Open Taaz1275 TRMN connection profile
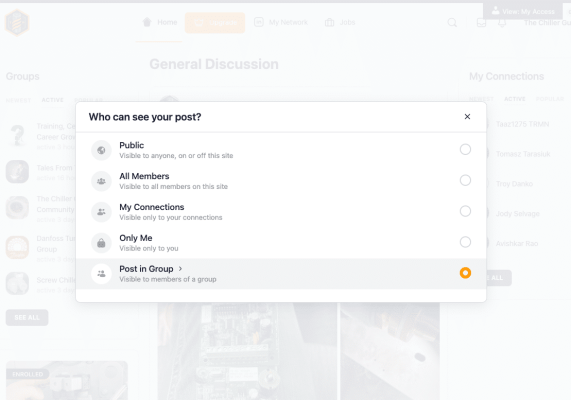The height and width of the screenshot is (400, 571). [522, 124]
